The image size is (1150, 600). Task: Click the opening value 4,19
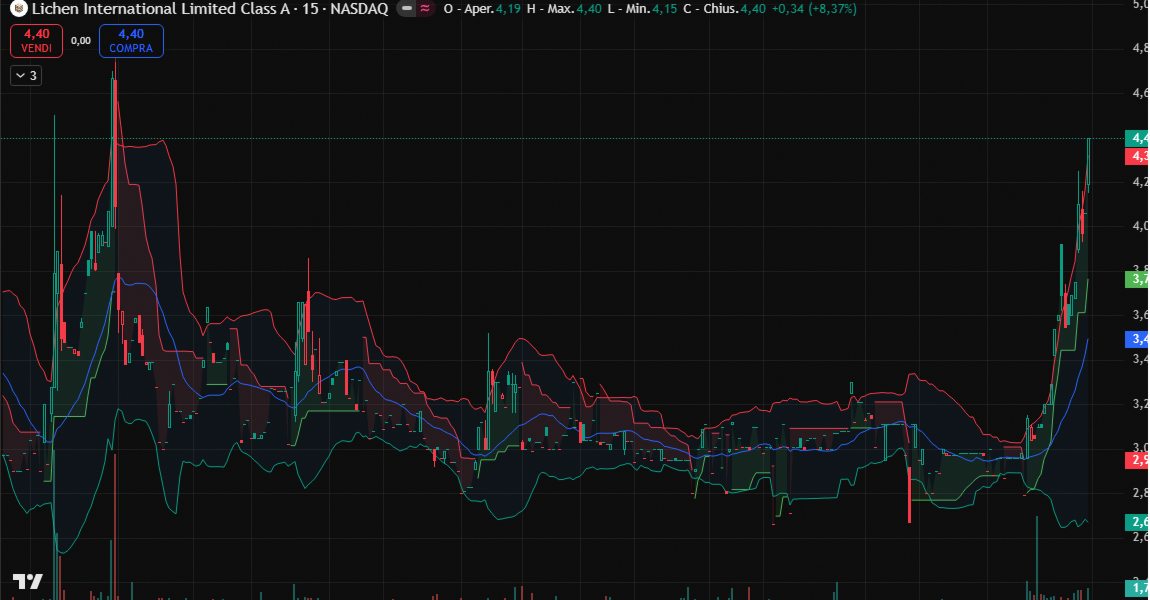pos(508,9)
